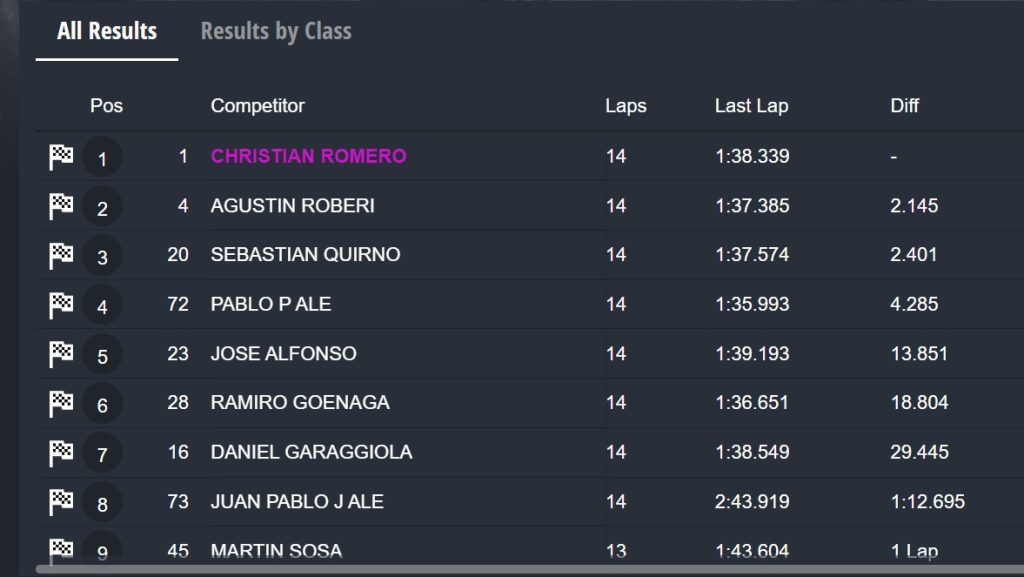
Task: Sort by the Pos column header
Action: [106, 106]
